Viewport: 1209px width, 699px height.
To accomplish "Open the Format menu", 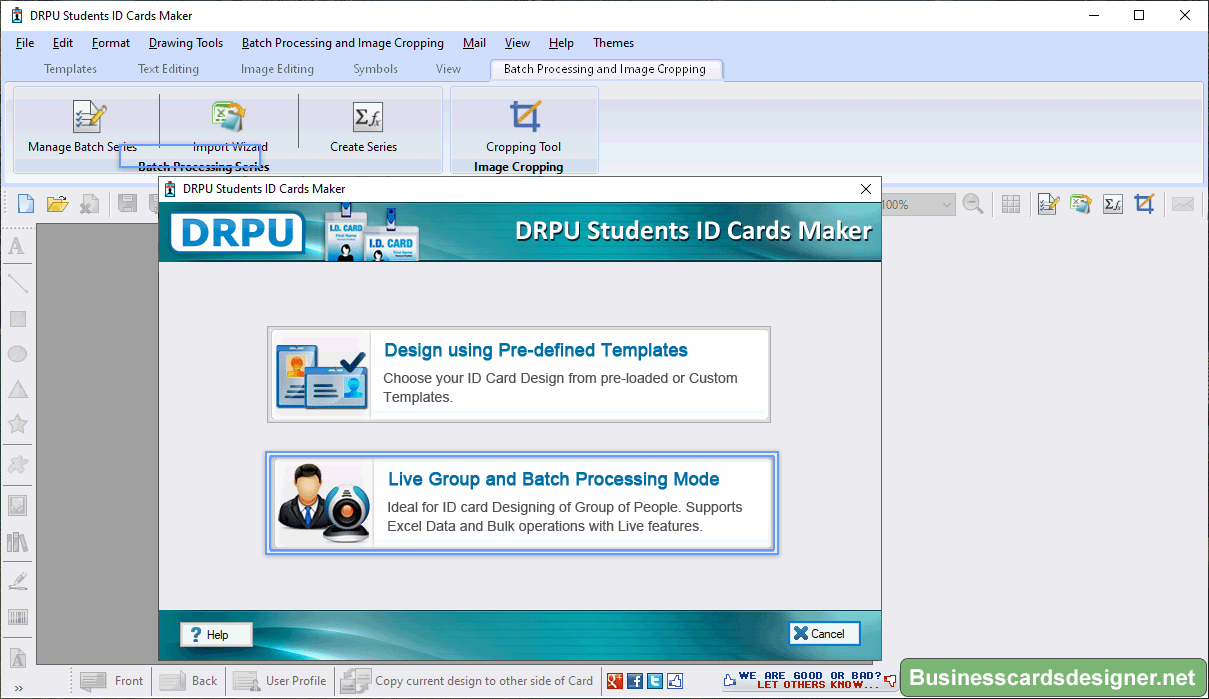I will 111,43.
